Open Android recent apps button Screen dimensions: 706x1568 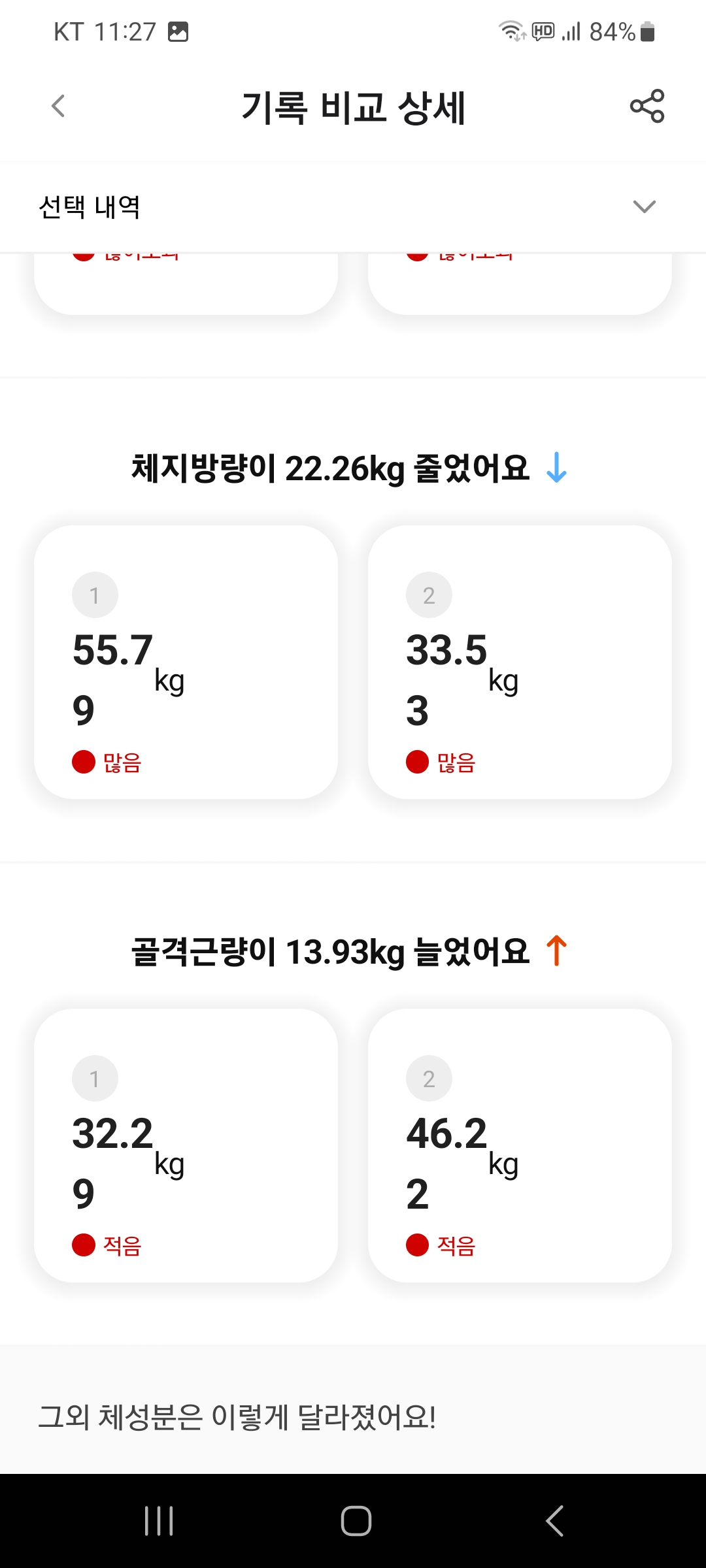(159, 1520)
